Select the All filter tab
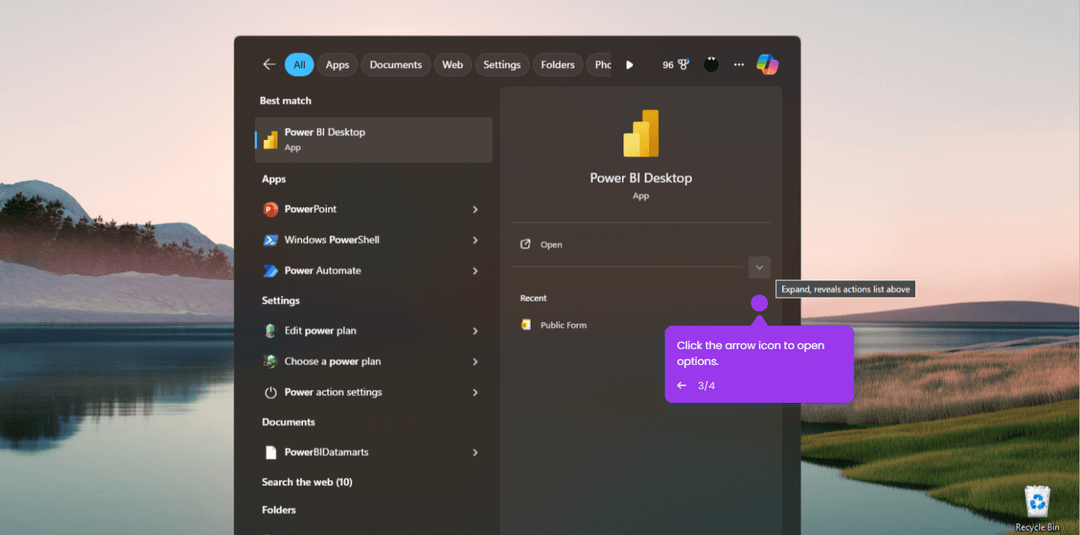 coord(299,65)
